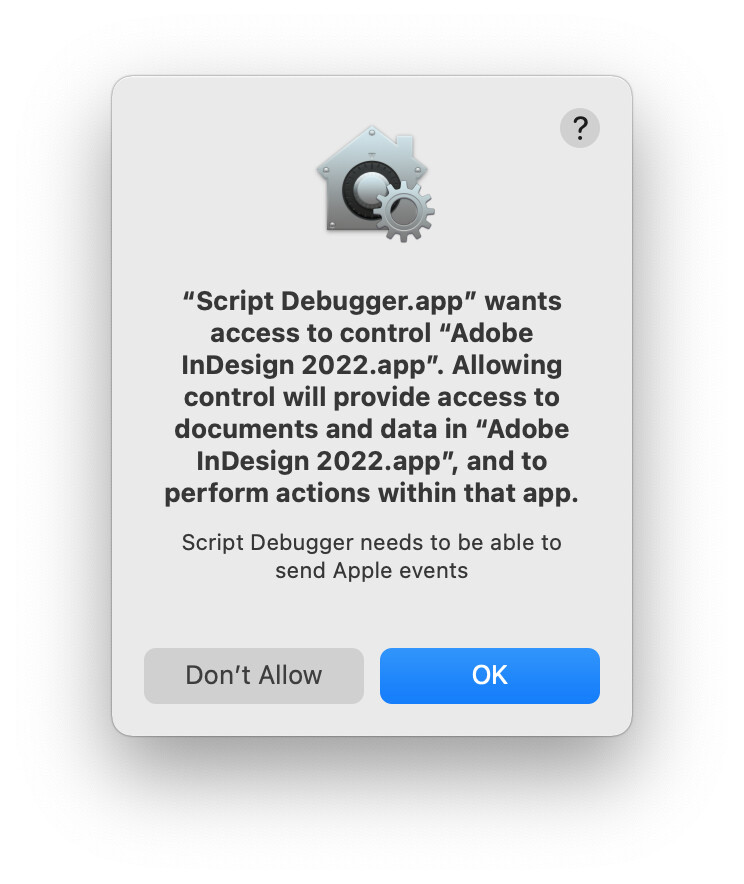
Task: Click the gear overlay on the security icon
Action: click(405, 211)
